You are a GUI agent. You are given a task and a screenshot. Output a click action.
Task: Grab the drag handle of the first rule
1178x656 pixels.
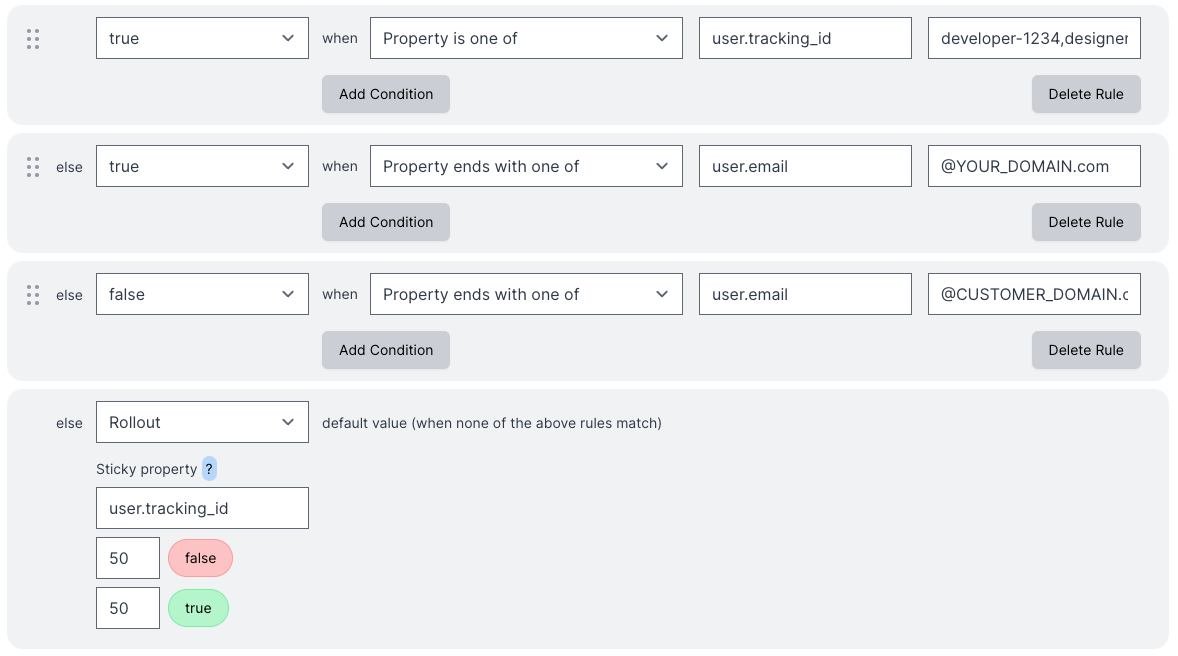pos(32,39)
